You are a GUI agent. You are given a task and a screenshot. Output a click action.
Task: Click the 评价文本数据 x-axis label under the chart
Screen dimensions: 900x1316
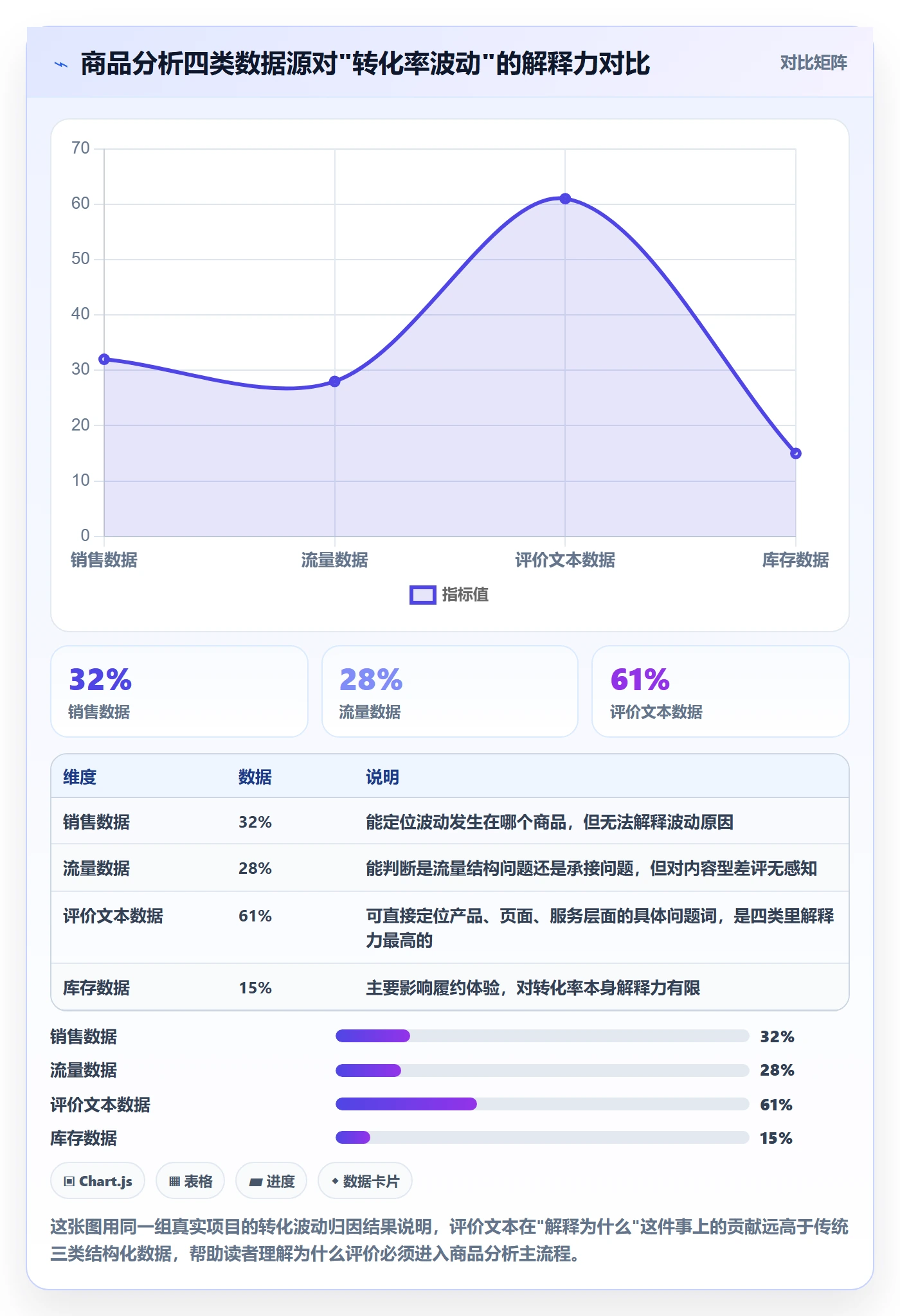565,560
